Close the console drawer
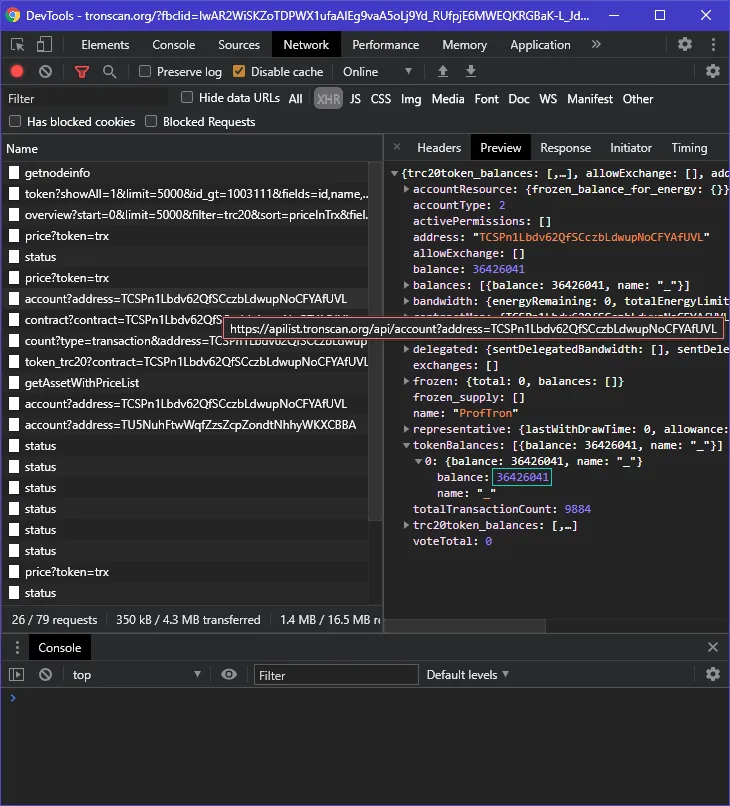Screen dimensions: 730x806 713,647
